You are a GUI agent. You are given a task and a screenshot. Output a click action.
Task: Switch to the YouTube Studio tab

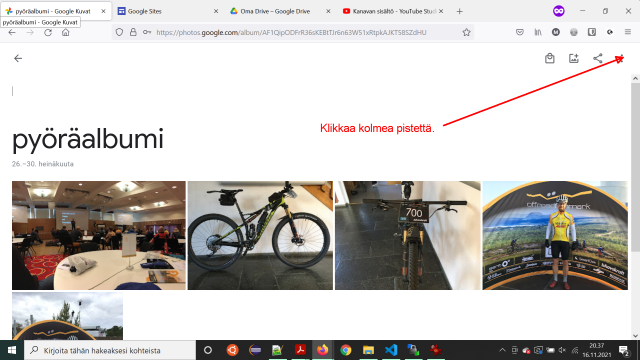[392, 11]
